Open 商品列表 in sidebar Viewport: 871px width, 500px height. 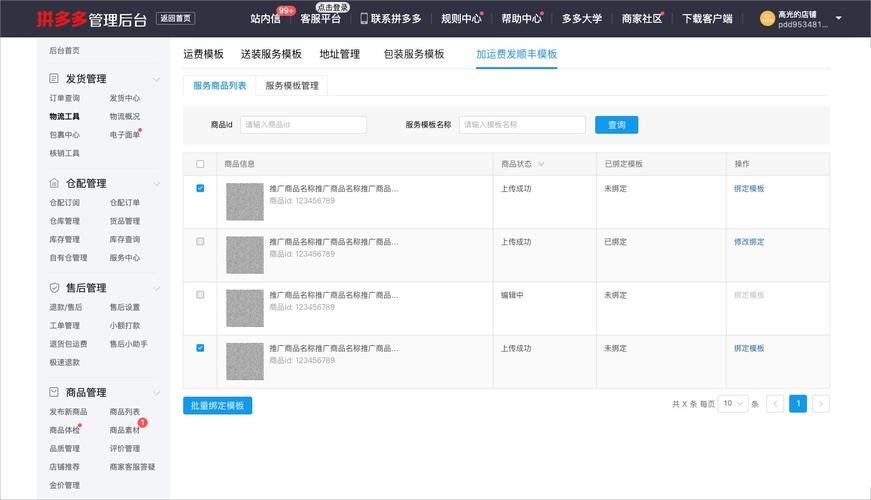click(124, 411)
